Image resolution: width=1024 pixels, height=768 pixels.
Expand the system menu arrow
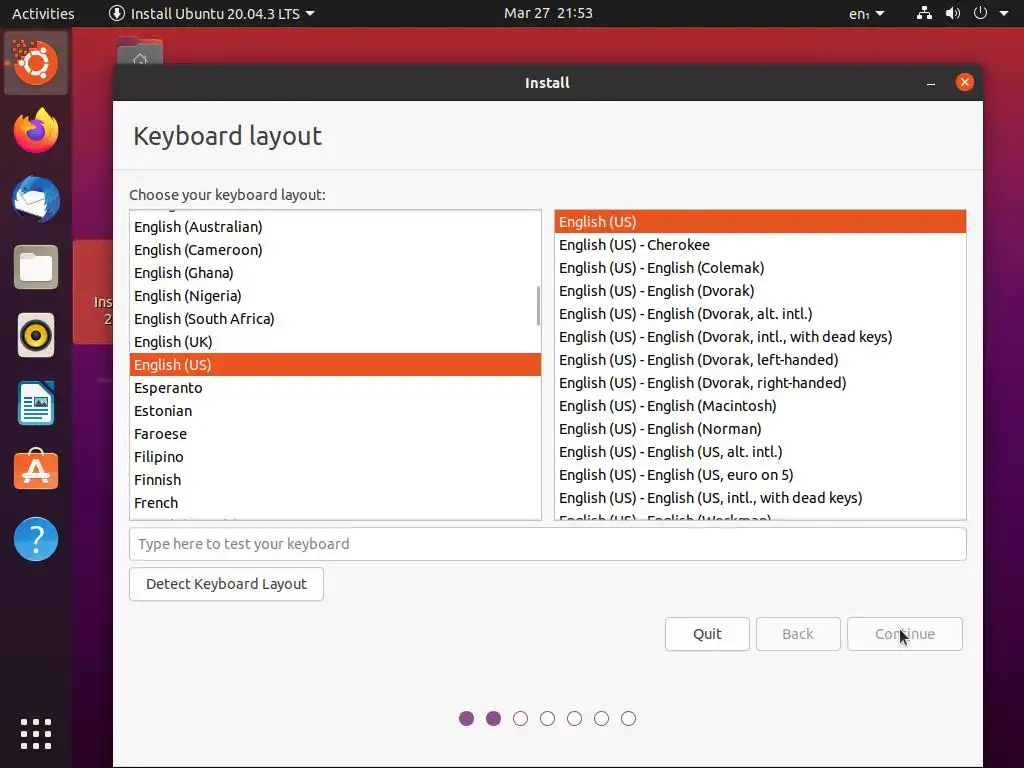tap(1004, 13)
